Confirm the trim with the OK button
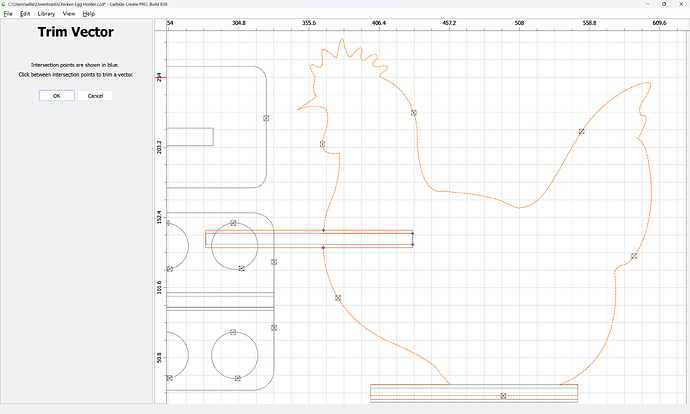 click(56, 95)
